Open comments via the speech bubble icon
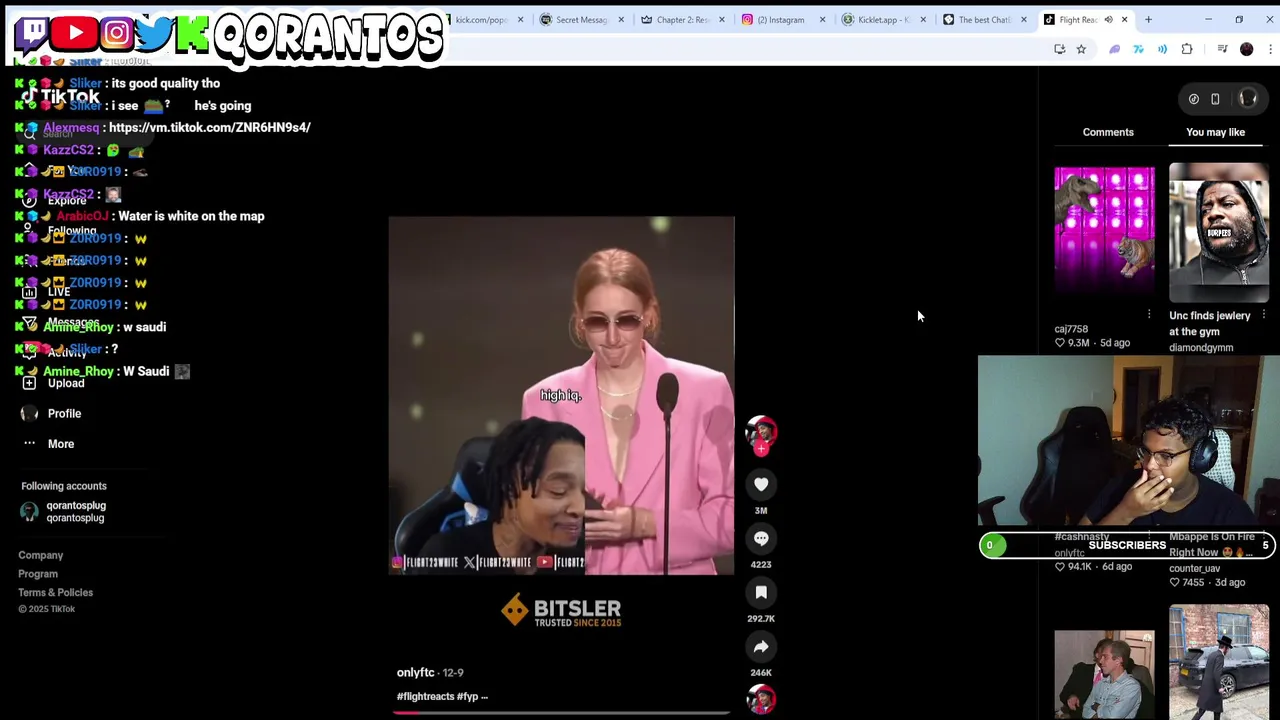 click(x=761, y=539)
